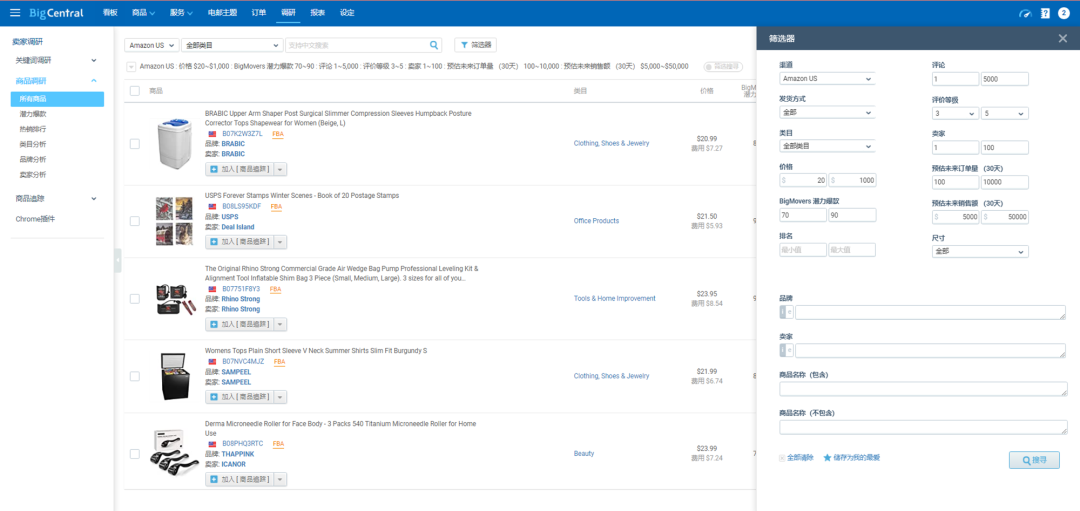Open the 发货方式 dropdown

(x=827, y=112)
